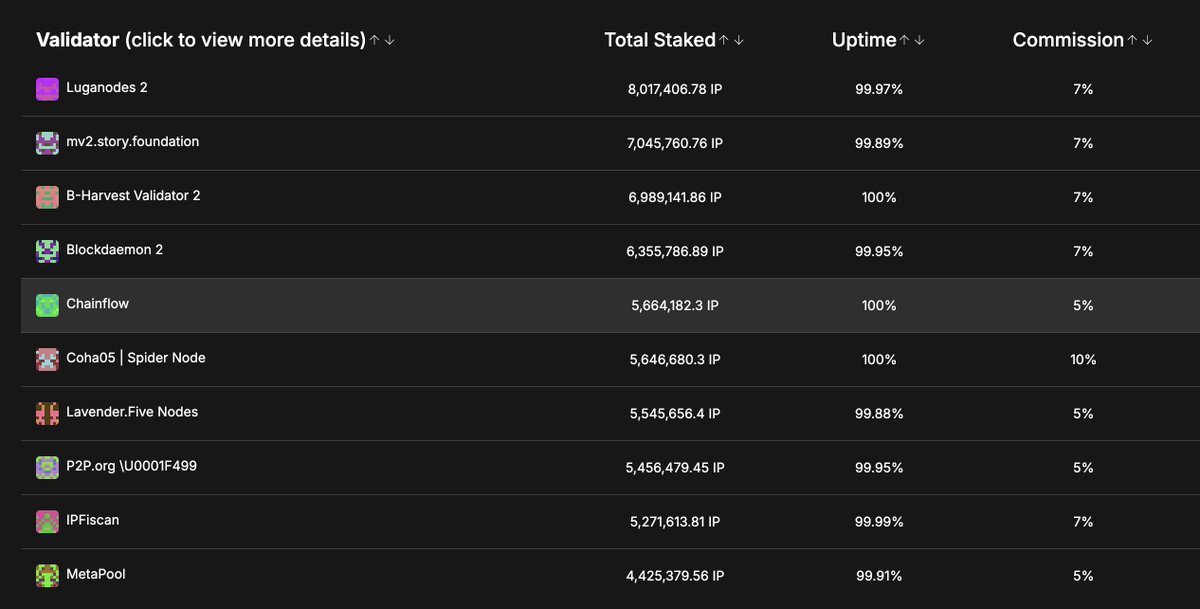Click the 7,045,760.76 IP staked value

[675, 143]
